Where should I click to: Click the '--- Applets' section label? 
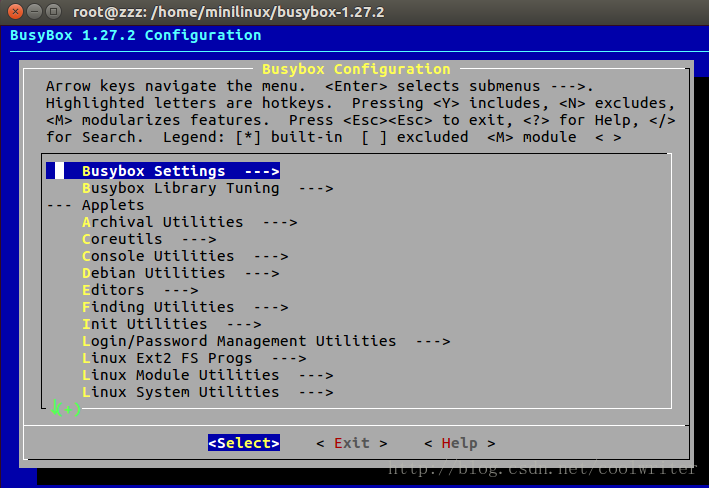pyautogui.click(x=95, y=205)
